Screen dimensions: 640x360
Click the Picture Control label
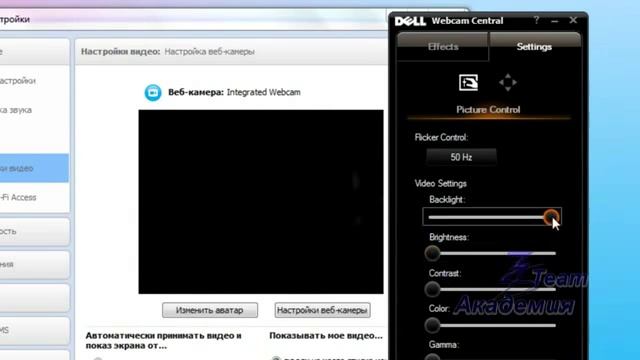pos(488,109)
